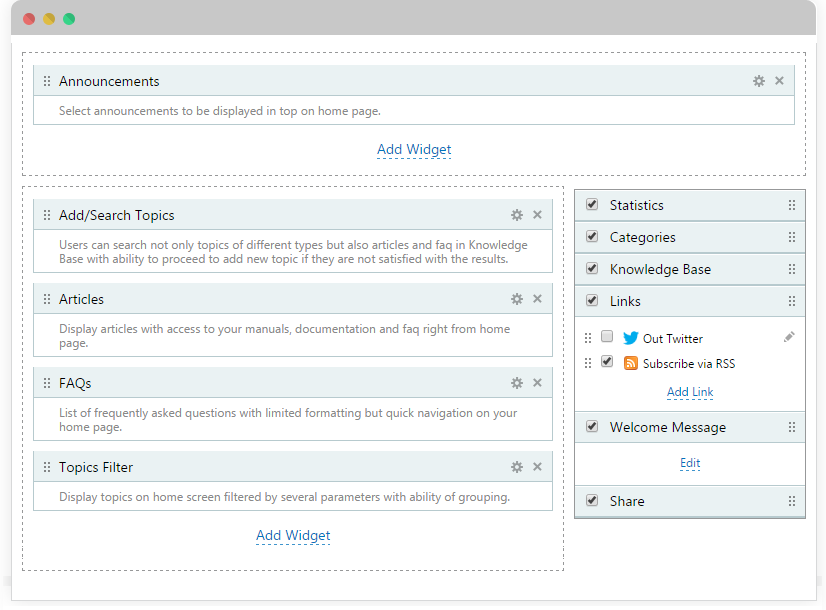Image resolution: width=826 pixels, height=610 pixels.
Task: Click the Links section label
Action: pos(625,301)
